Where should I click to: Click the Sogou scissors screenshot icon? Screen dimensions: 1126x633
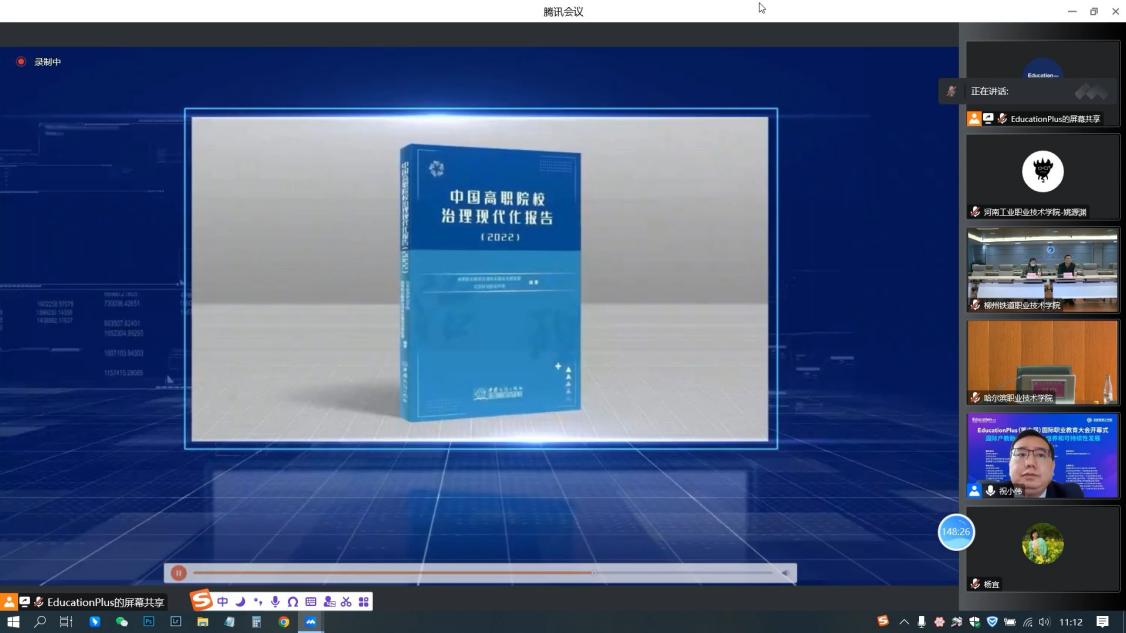click(346, 602)
